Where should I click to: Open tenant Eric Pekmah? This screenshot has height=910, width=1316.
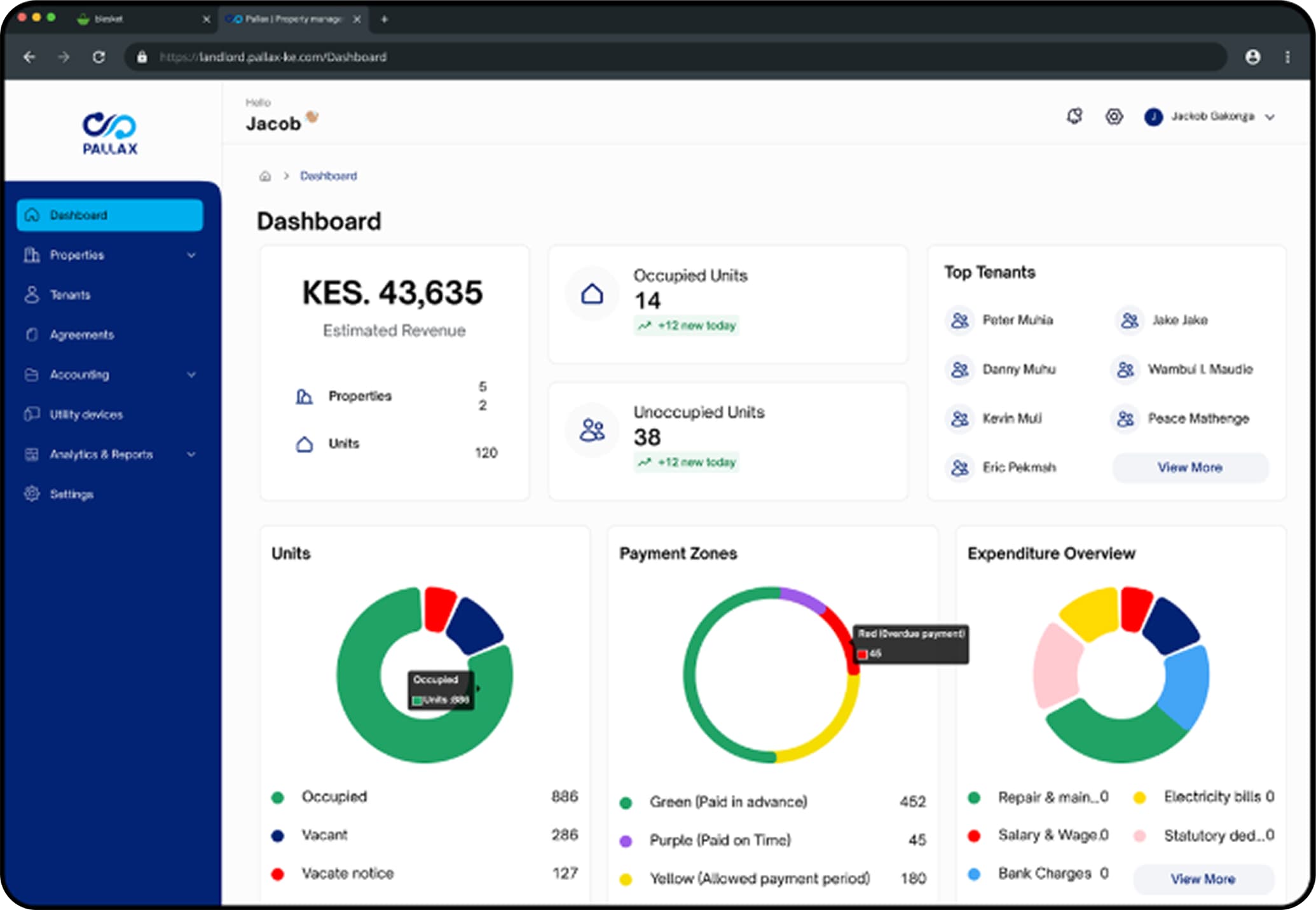click(1019, 468)
